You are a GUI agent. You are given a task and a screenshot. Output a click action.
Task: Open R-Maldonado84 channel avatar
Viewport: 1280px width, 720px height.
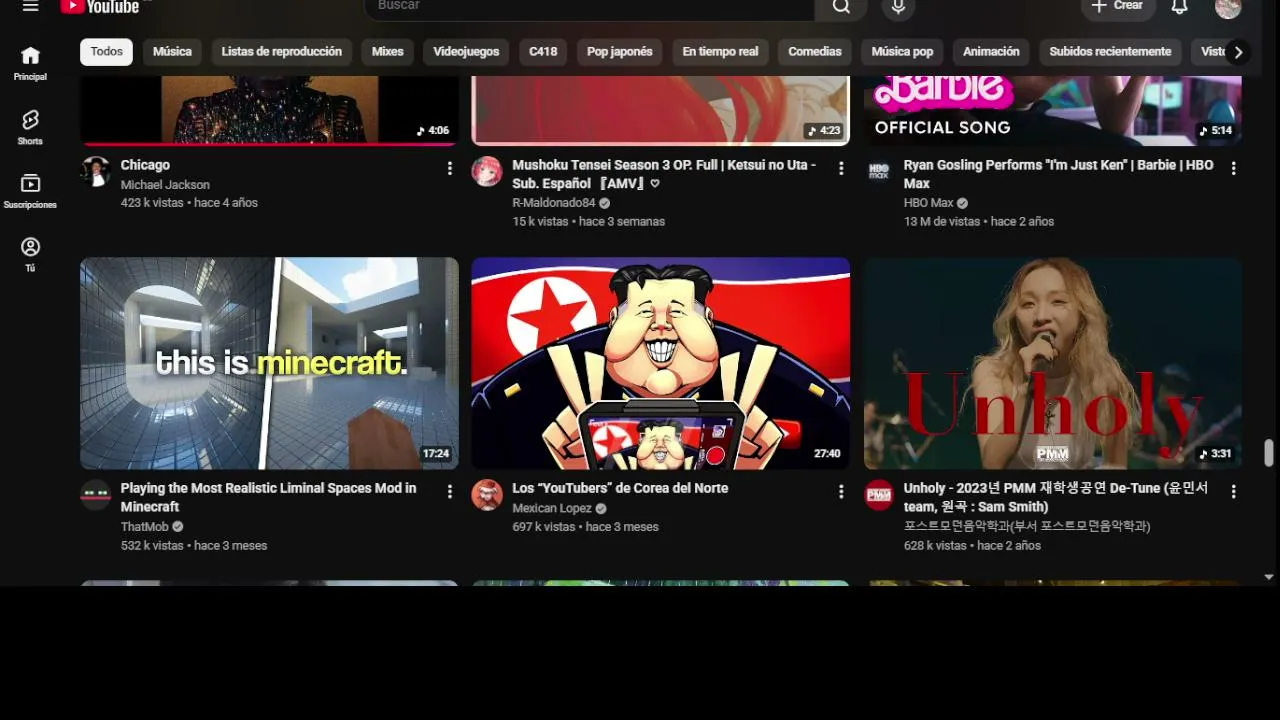(x=487, y=171)
